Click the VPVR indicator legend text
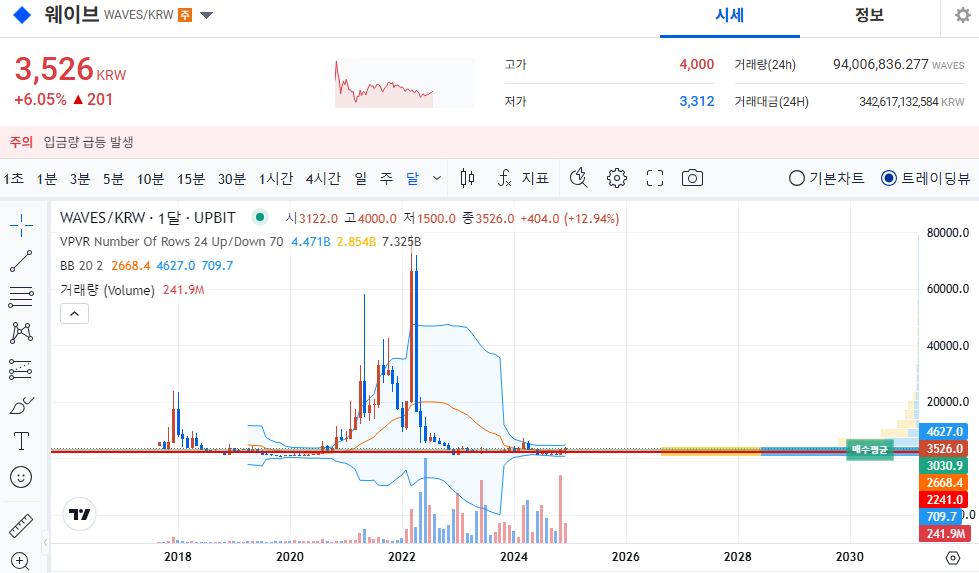The image size is (979, 573). (172, 242)
